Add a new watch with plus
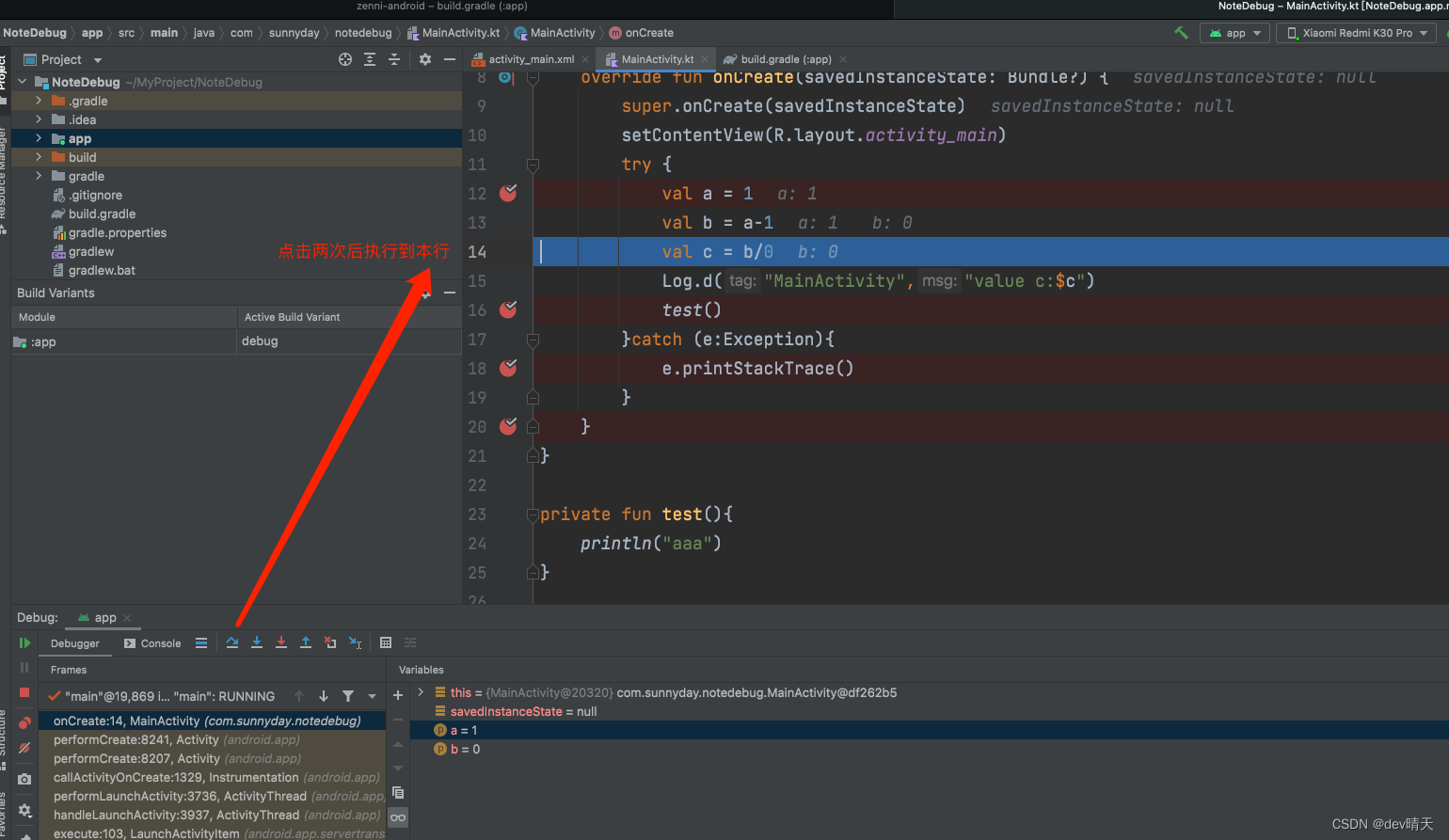This screenshot has height=840, width=1449. (x=398, y=695)
